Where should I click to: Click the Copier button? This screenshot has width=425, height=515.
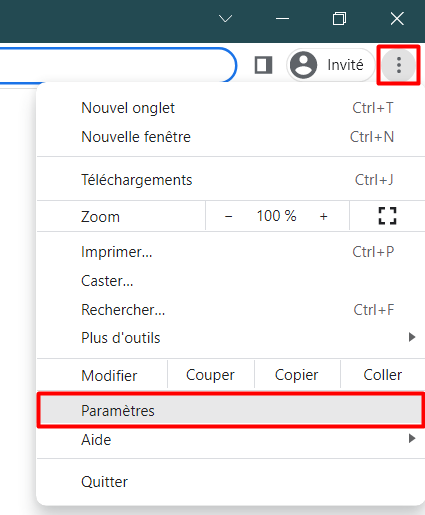tap(296, 375)
